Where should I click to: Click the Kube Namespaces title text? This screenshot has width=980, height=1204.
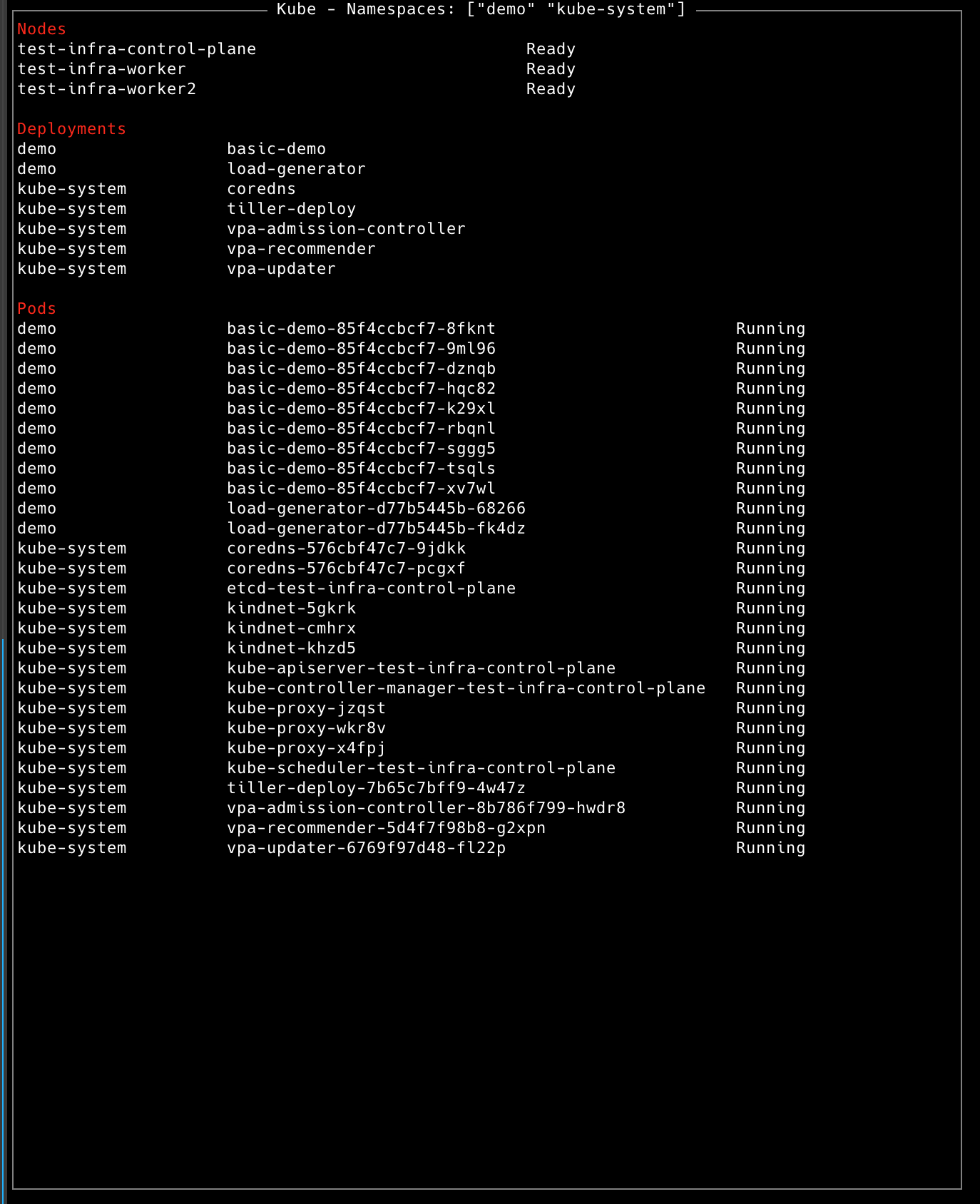pos(481,9)
